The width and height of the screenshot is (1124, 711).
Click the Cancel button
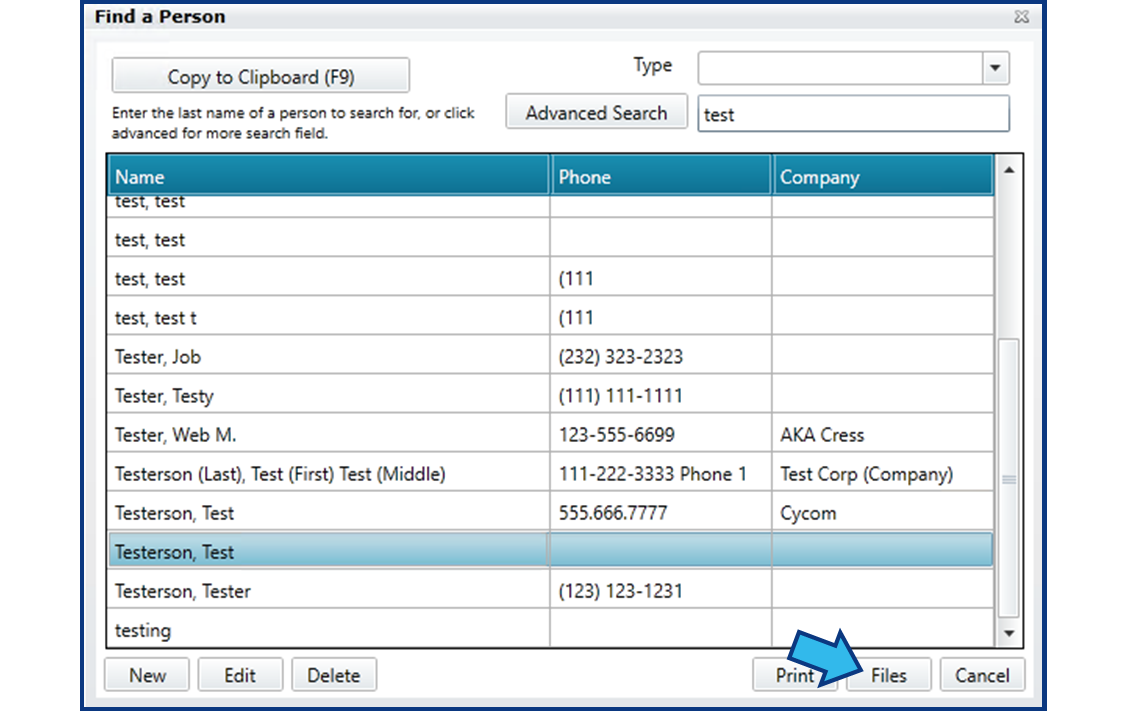982,674
